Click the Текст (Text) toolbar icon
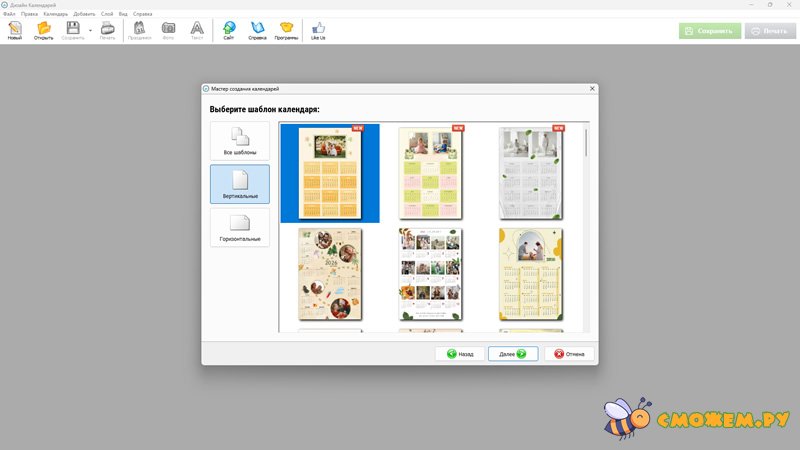This screenshot has width=800, height=450. [x=197, y=30]
